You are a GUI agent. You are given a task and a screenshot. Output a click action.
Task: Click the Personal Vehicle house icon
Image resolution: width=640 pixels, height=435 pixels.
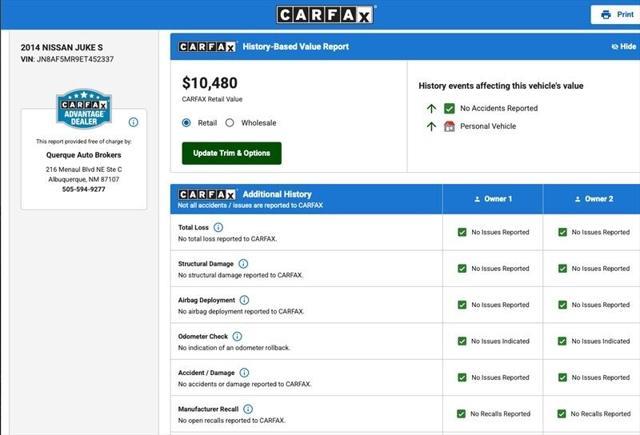pos(449,127)
